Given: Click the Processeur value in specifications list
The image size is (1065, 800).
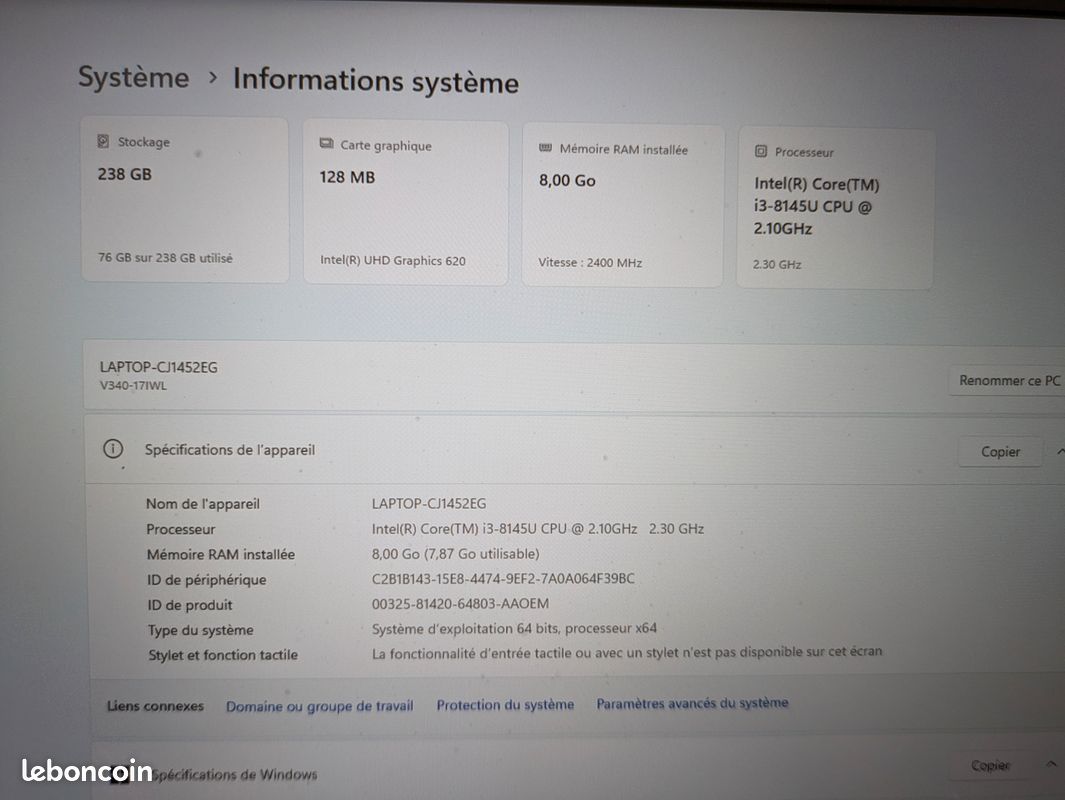Looking at the screenshot, I should (x=537, y=529).
